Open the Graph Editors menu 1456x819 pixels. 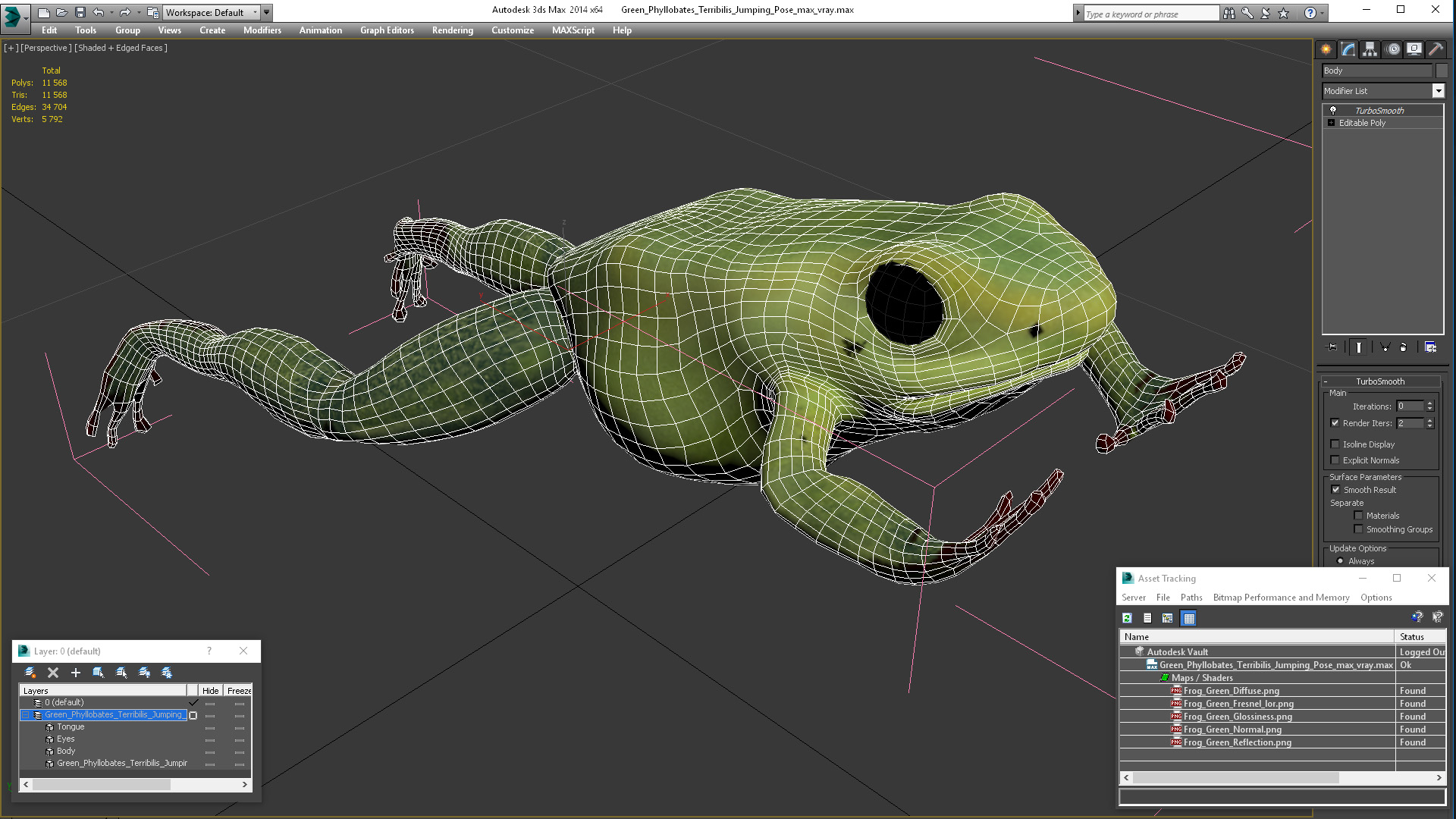pos(387,30)
